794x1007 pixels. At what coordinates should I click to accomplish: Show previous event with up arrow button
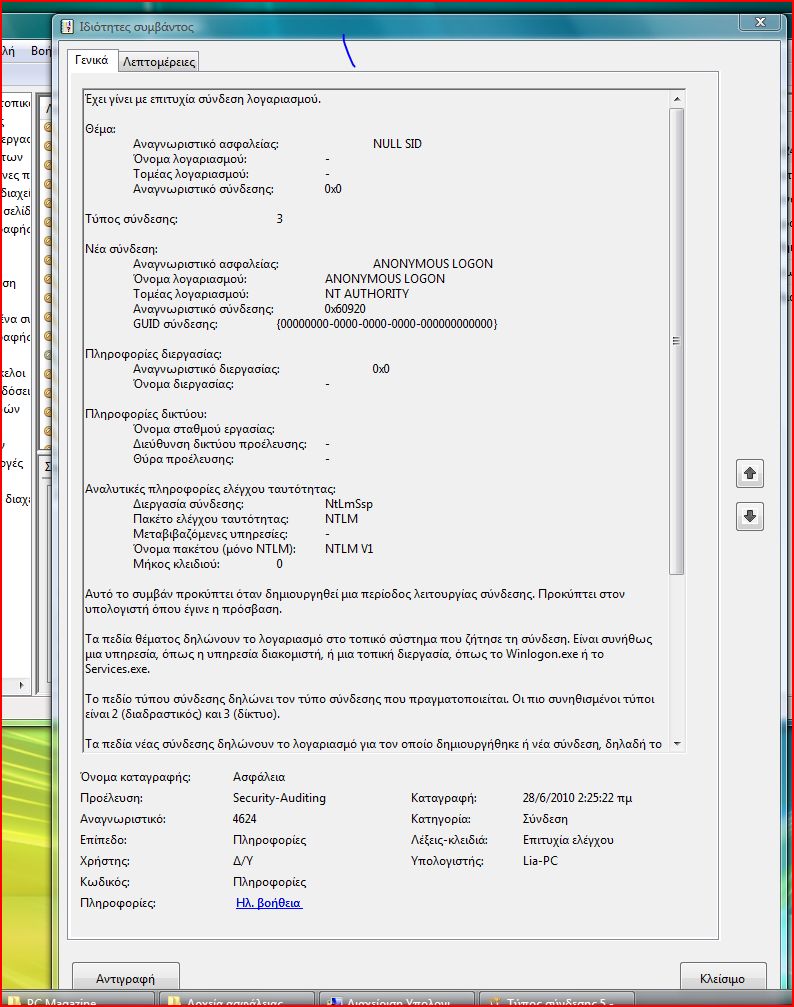coord(750,474)
